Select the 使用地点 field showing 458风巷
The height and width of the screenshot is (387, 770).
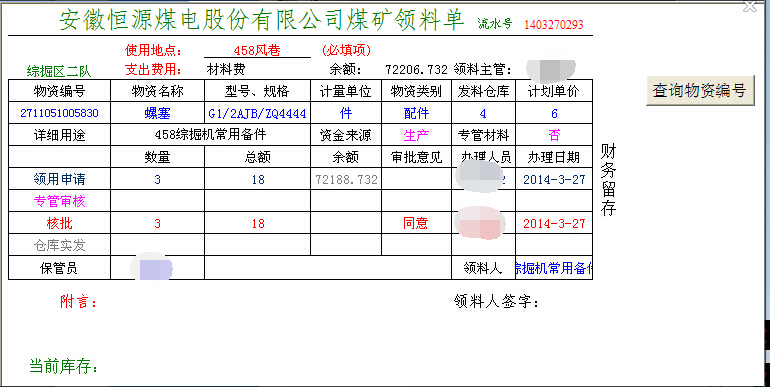click(257, 51)
